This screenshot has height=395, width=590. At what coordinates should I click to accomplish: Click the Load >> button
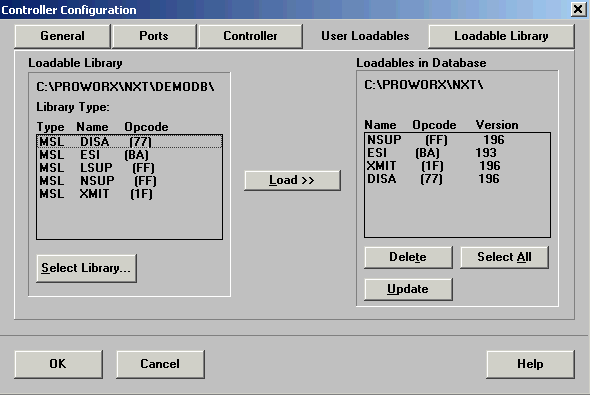(x=292, y=180)
